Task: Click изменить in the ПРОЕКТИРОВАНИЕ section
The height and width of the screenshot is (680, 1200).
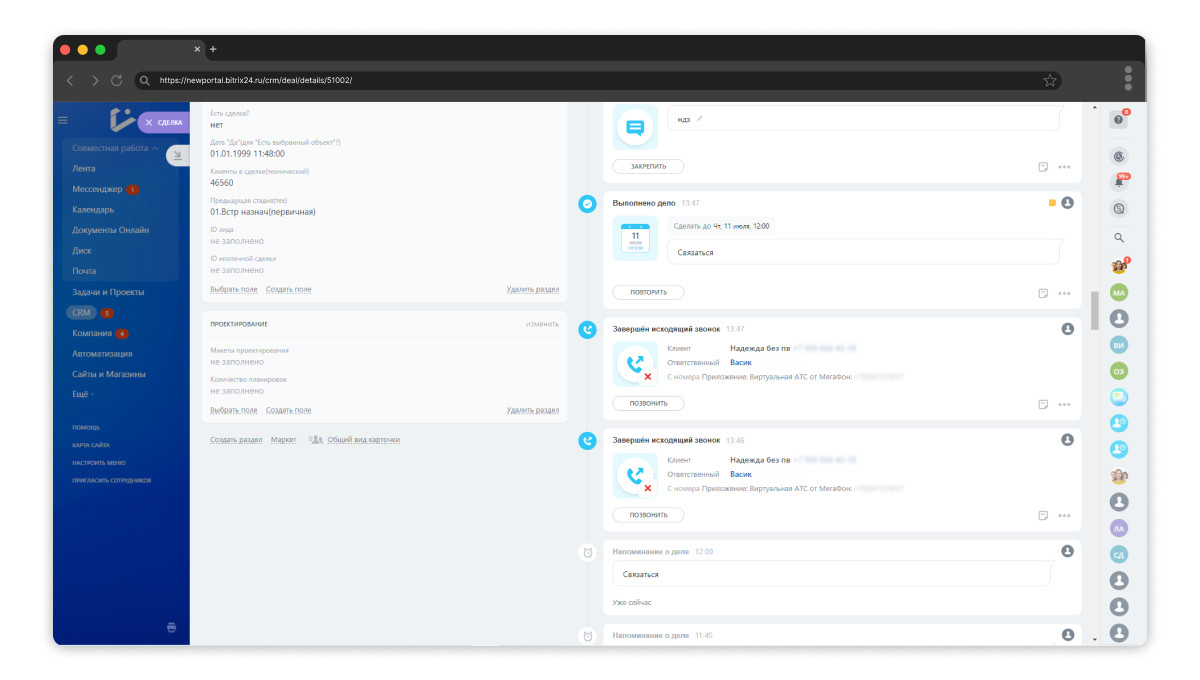Action: [x=543, y=324]
